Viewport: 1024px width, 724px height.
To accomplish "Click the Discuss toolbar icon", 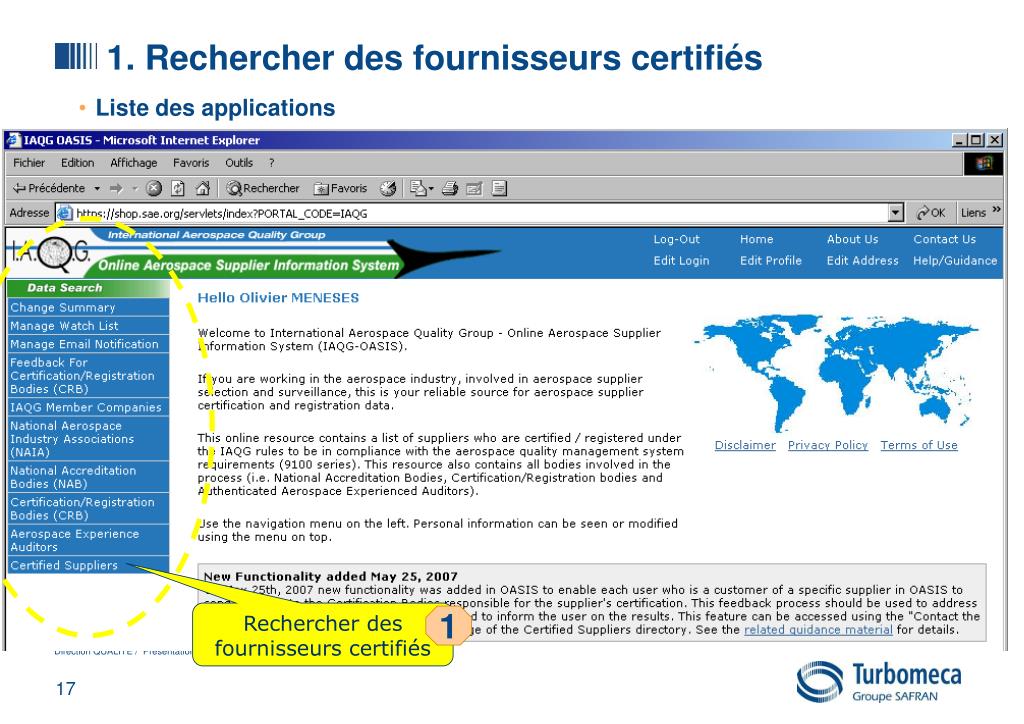I will pyautogui.click(x=500, y=189).
